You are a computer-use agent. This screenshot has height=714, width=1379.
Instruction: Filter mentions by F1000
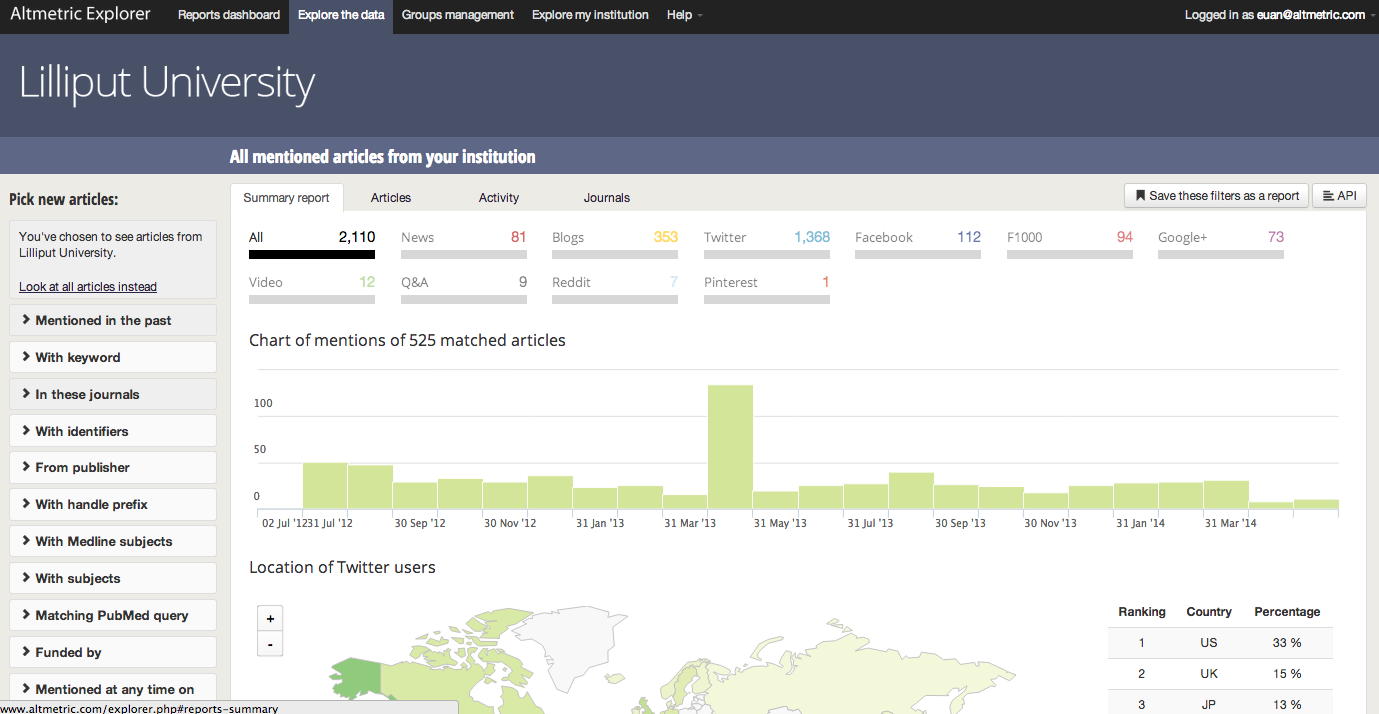coord(1070,243)
